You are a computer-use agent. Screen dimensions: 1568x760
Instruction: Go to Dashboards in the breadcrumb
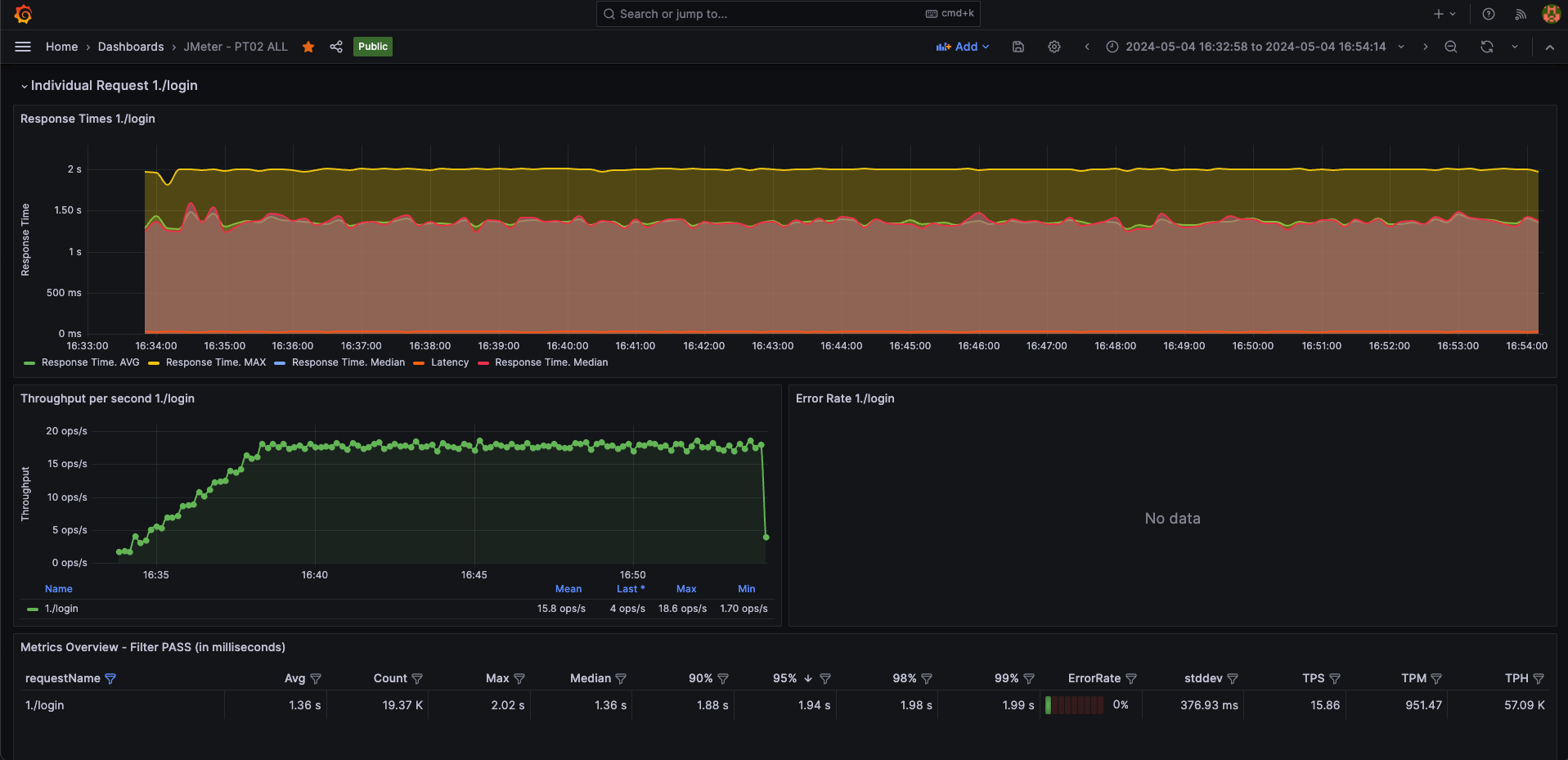(131, 47)
